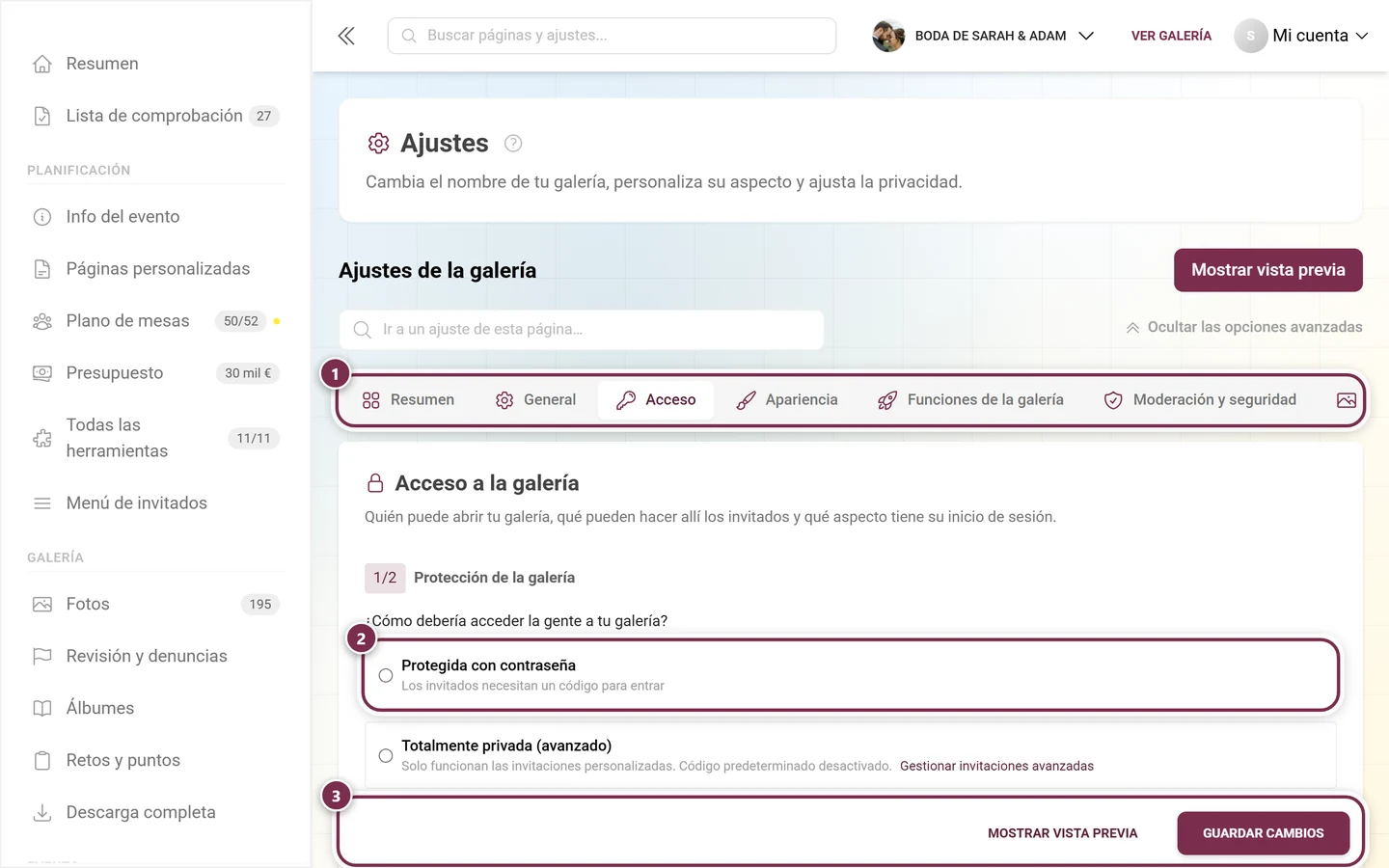Open the Gestionar invitaciones avanzadas link
1389x868 pixels.
point(996,767)
